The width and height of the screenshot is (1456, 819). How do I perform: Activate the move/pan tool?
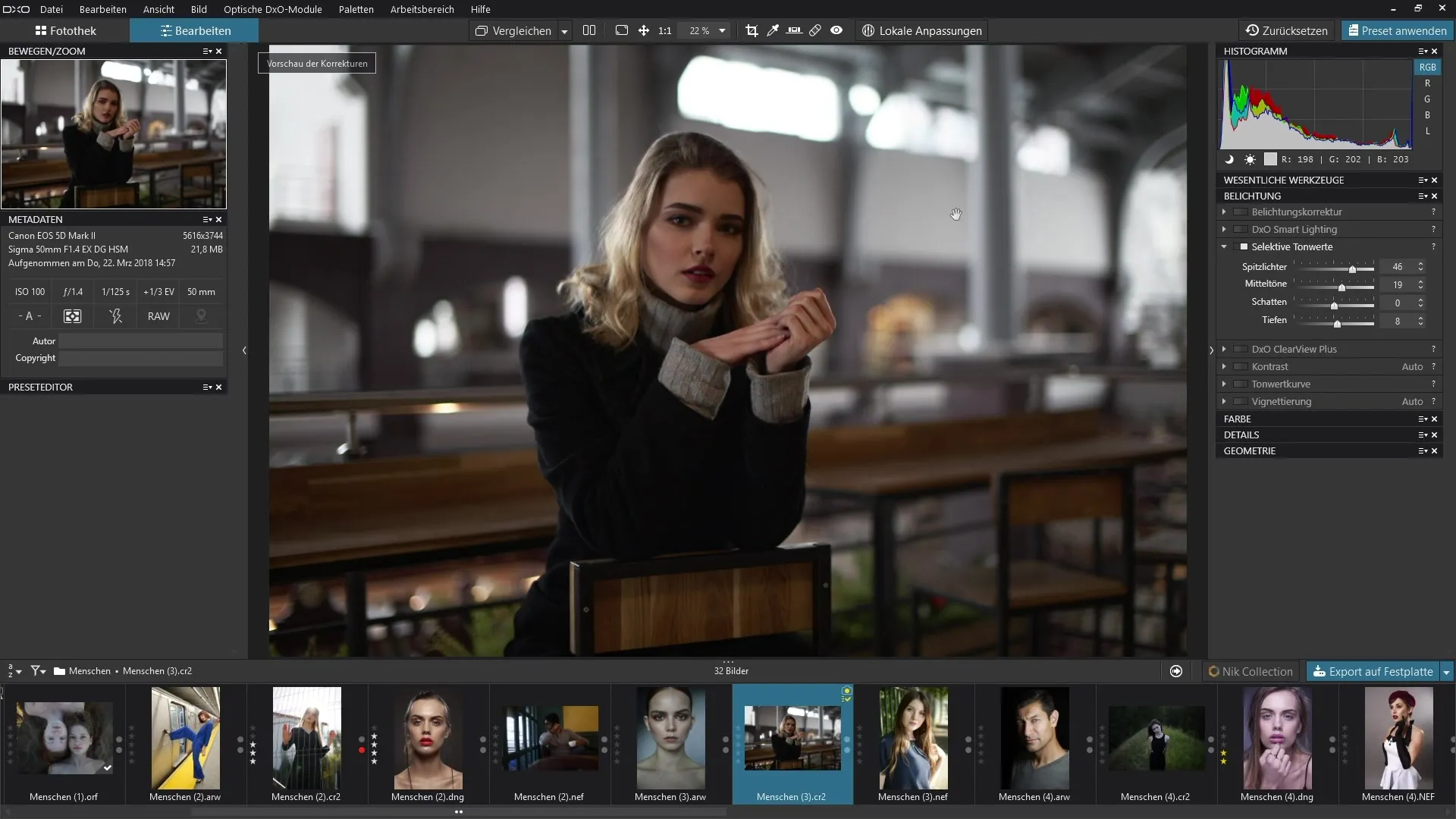click(x=643, y=30)
